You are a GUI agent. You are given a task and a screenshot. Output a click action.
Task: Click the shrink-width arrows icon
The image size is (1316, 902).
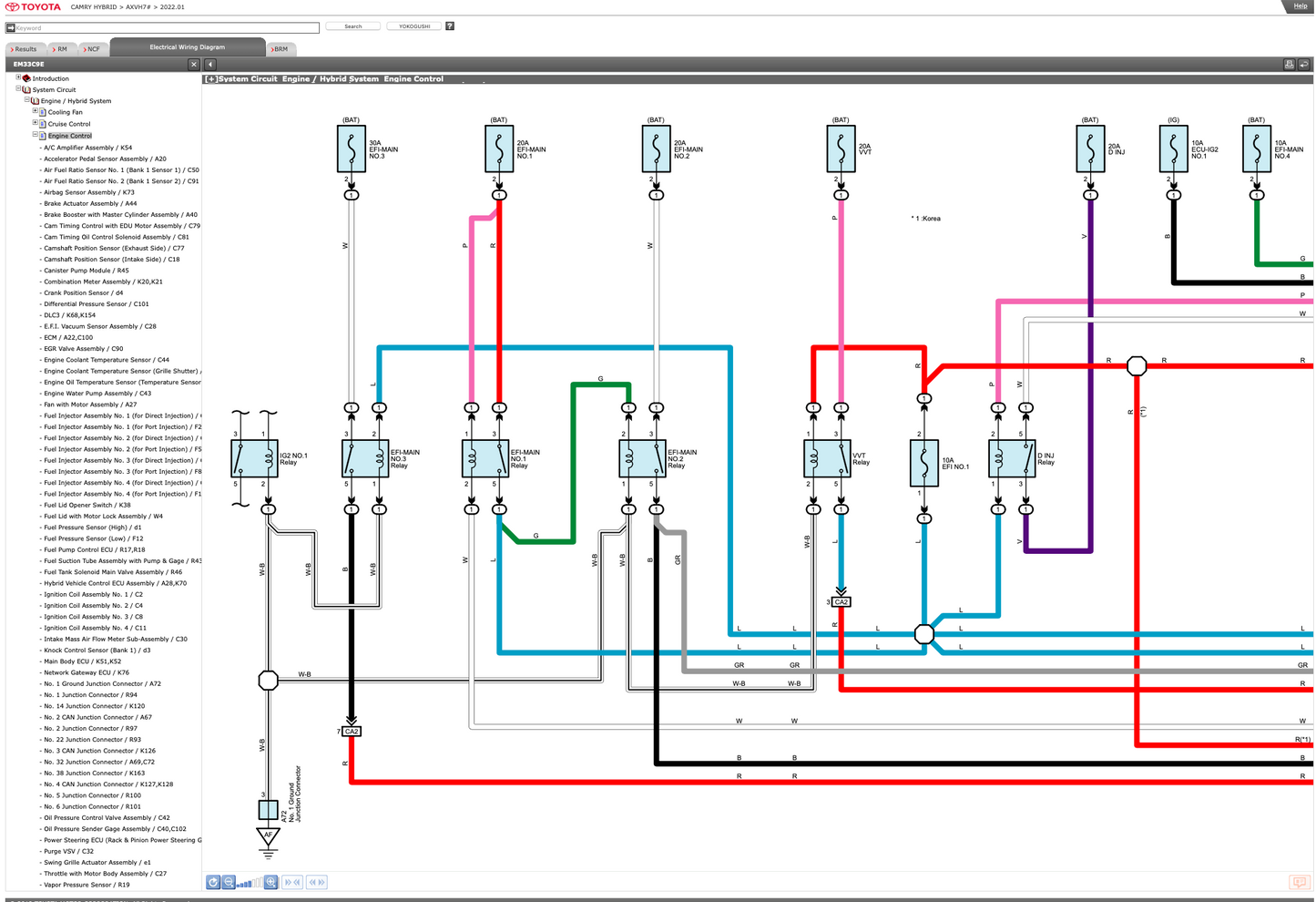(x=292, y=882)
